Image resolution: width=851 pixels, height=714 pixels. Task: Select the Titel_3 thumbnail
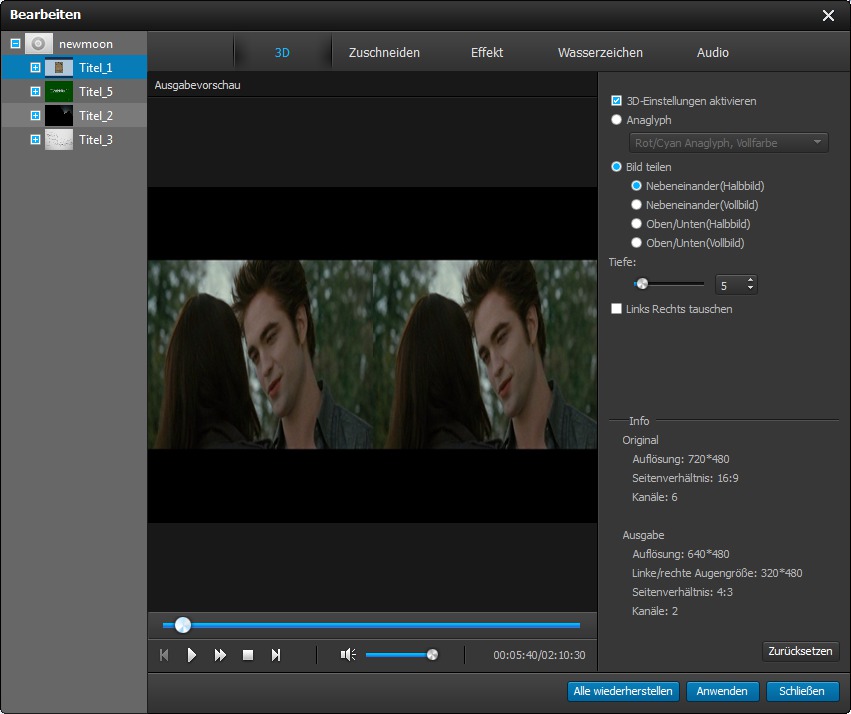(x=59, y=139)
